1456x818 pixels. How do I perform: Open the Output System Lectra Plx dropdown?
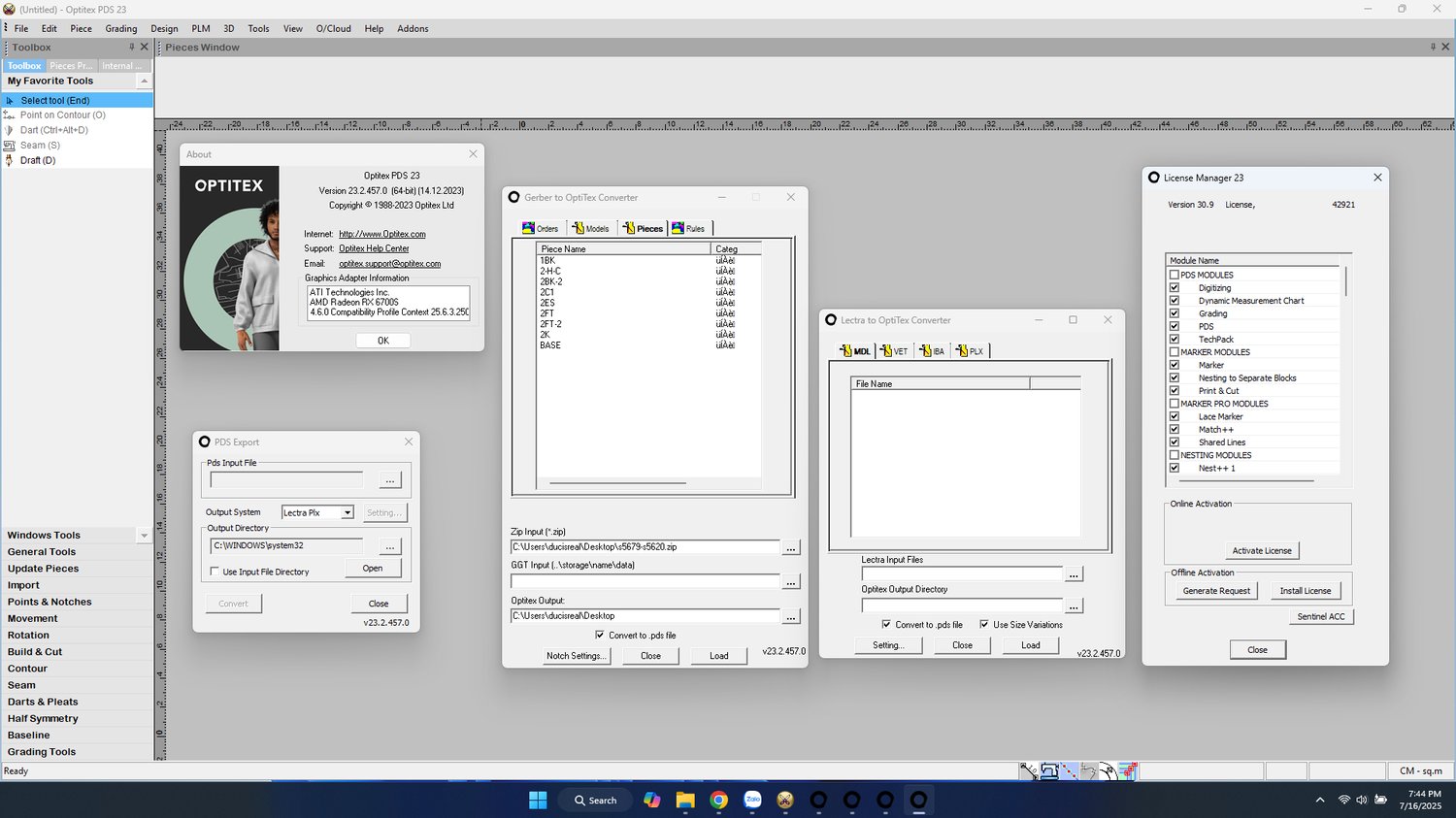[347, 513]
